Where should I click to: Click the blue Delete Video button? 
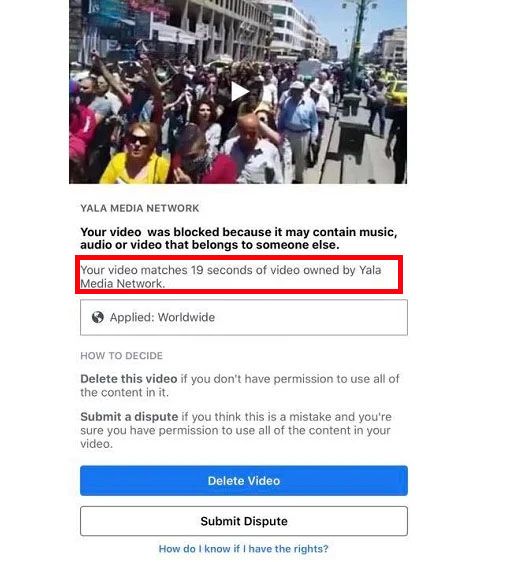coord(244,481)
